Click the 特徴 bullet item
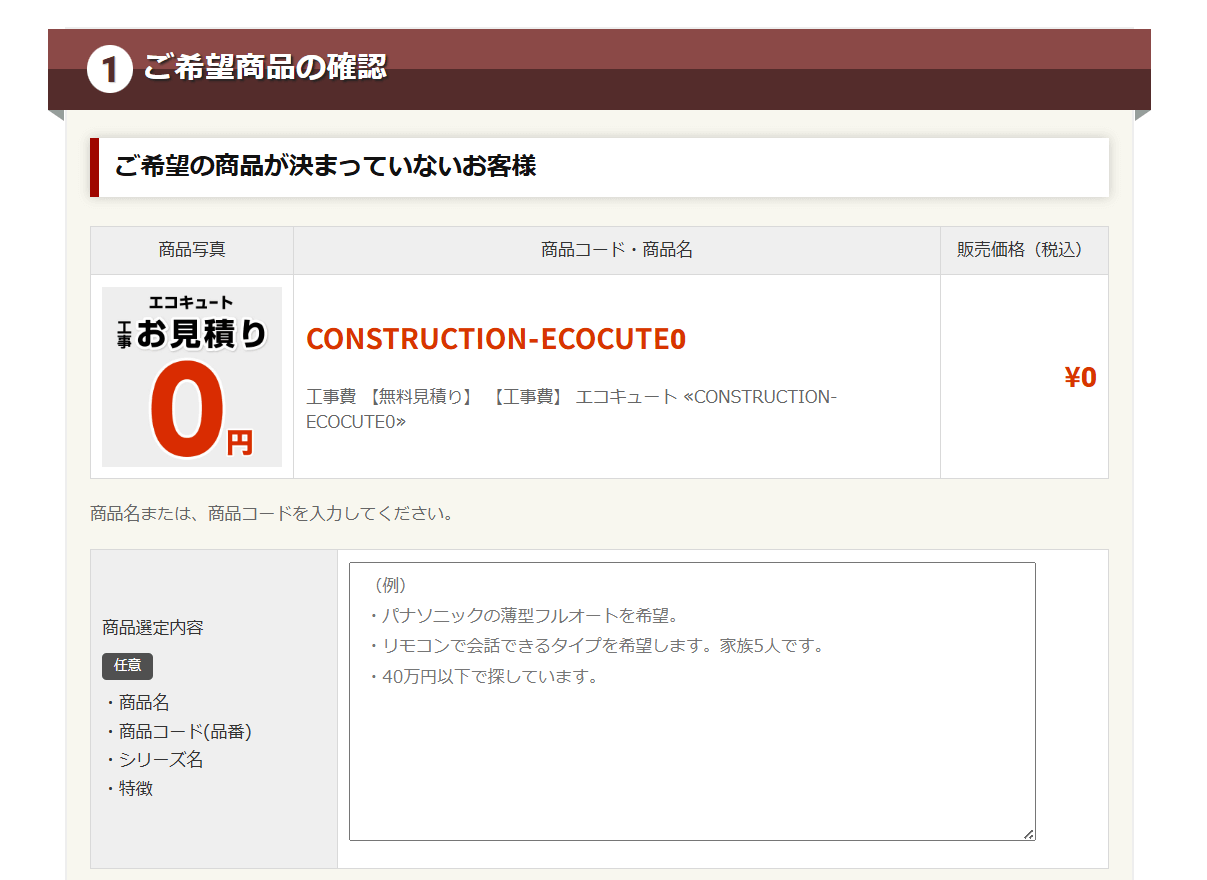This screenshot has height=880, width=1207. pos(135,788)
